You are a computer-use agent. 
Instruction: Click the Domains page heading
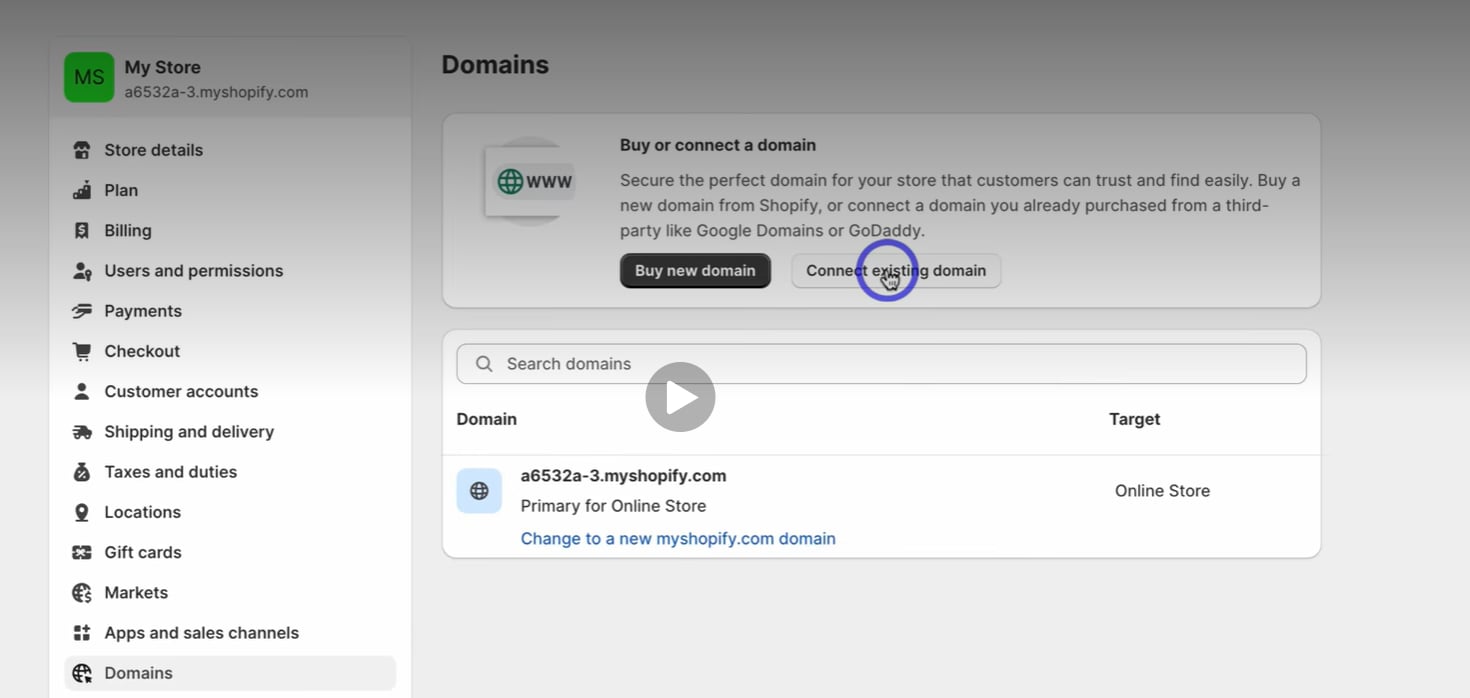[x=495, y=65]
